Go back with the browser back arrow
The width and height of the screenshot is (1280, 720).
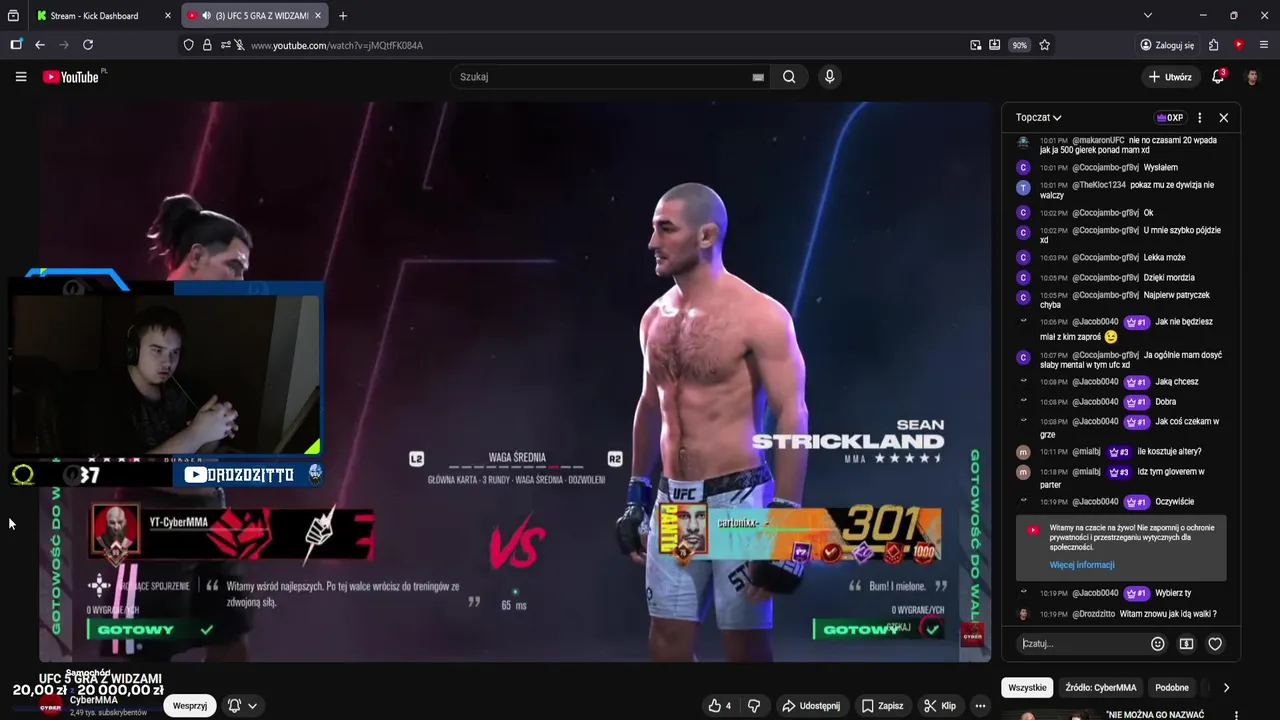click(x=39, y=45)
